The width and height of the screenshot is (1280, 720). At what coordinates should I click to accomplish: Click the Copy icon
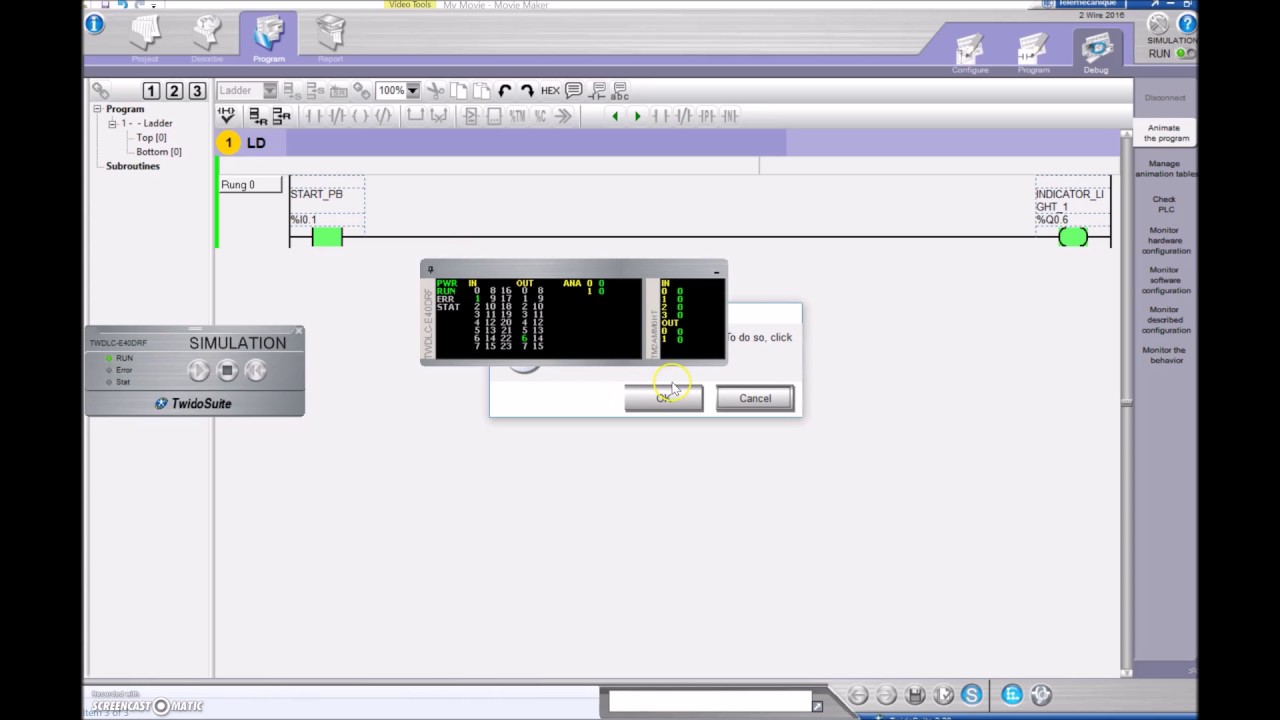point(459,91)
